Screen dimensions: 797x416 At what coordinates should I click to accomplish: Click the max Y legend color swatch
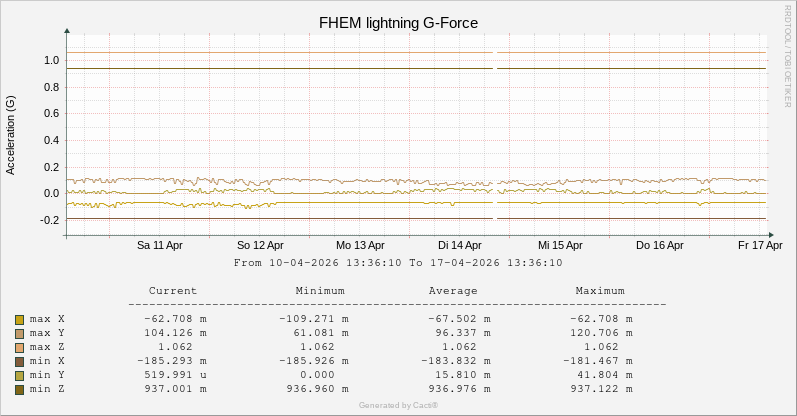coord(19,333)
